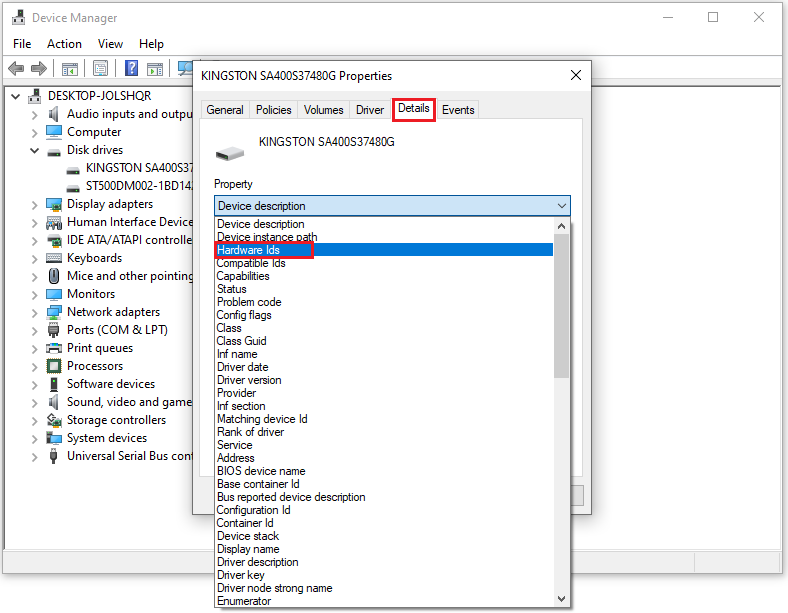Switch to the General tab

[225, 110]
